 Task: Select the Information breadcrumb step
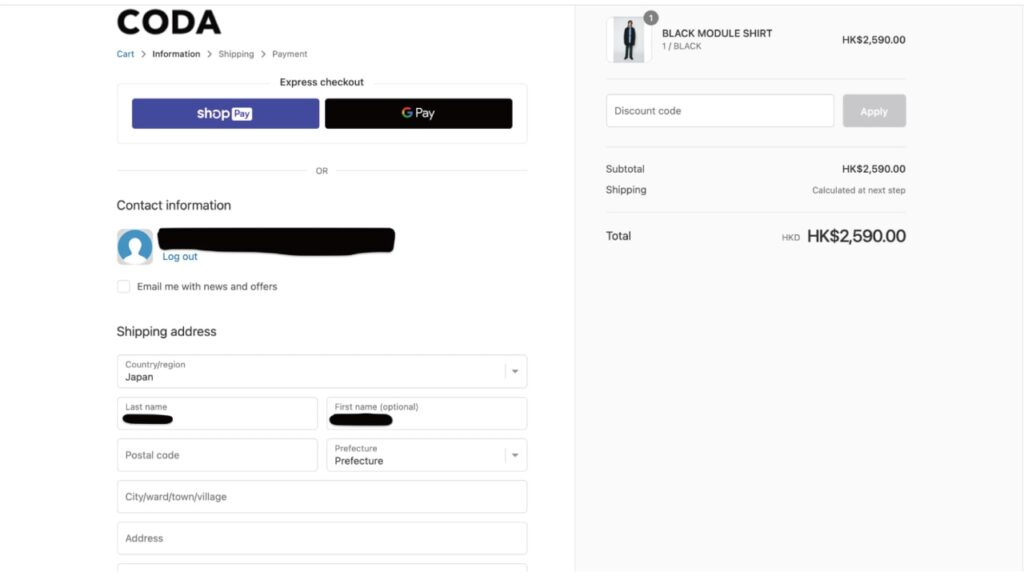(x=176, y=54)
